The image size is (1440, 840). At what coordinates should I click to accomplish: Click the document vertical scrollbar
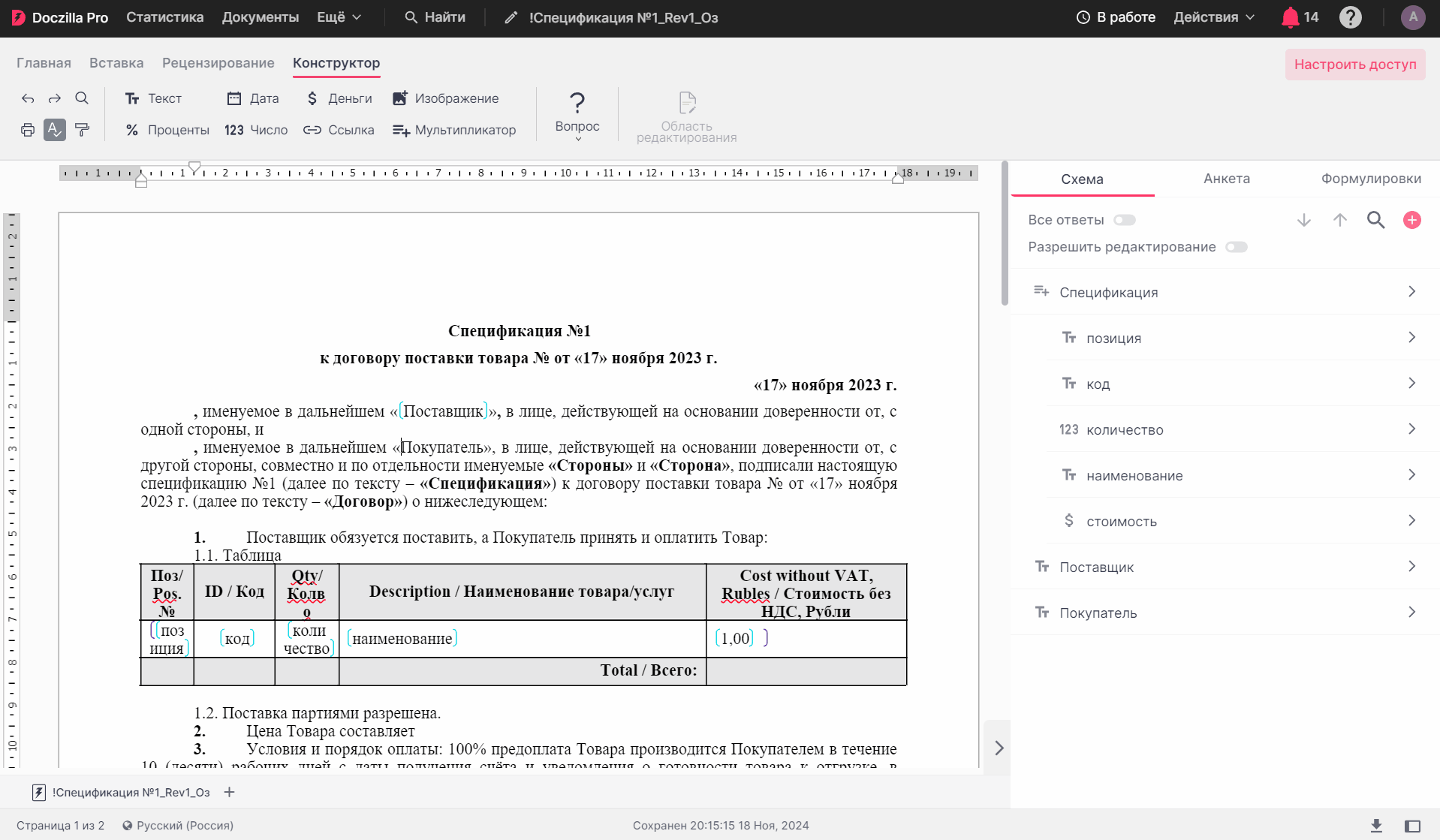(x=1005, y=234)
